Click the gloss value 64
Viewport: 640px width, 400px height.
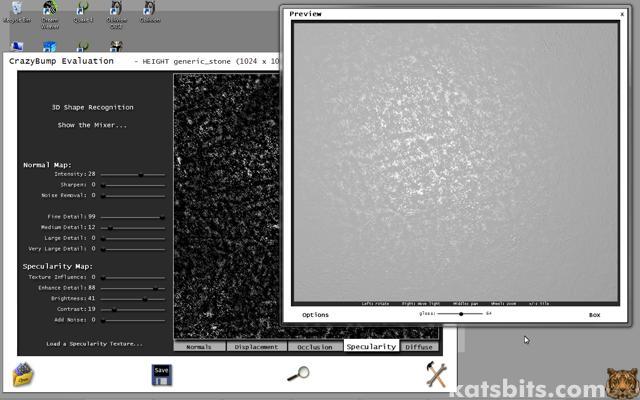click(x=489, y=313)
